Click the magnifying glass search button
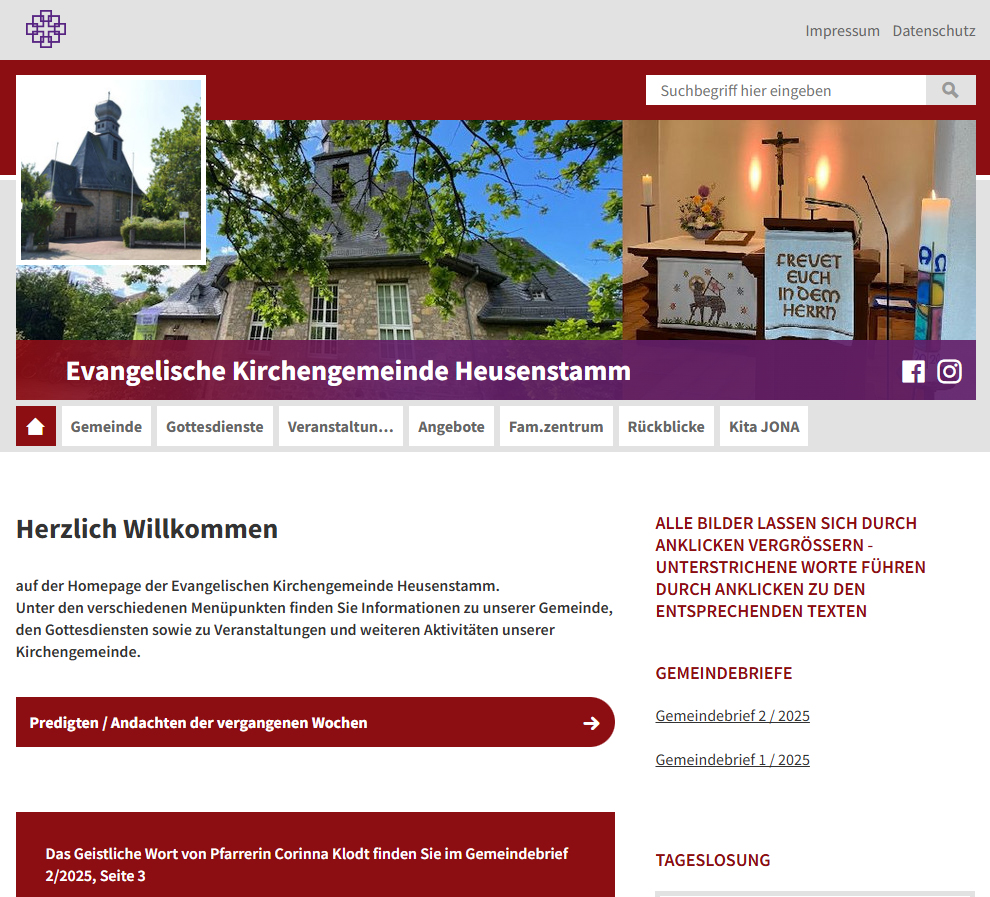 pyautogui.click(x=950, y=90)
